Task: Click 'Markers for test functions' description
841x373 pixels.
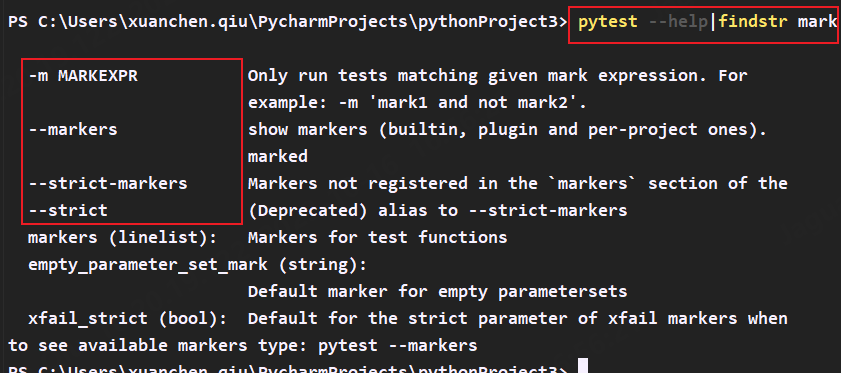Action: click(x=377, y=237)
